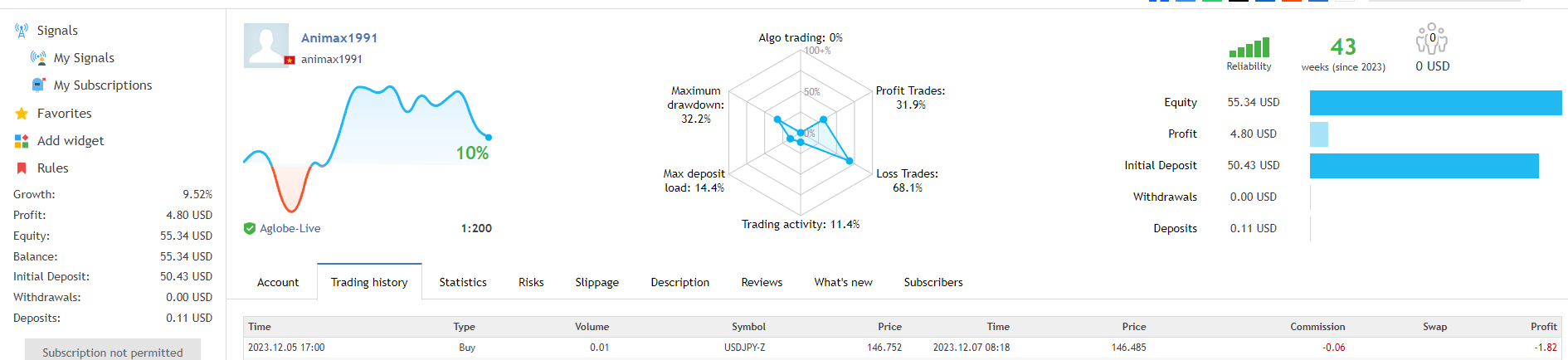Click the subscribers people icon

click(1432, 39)
